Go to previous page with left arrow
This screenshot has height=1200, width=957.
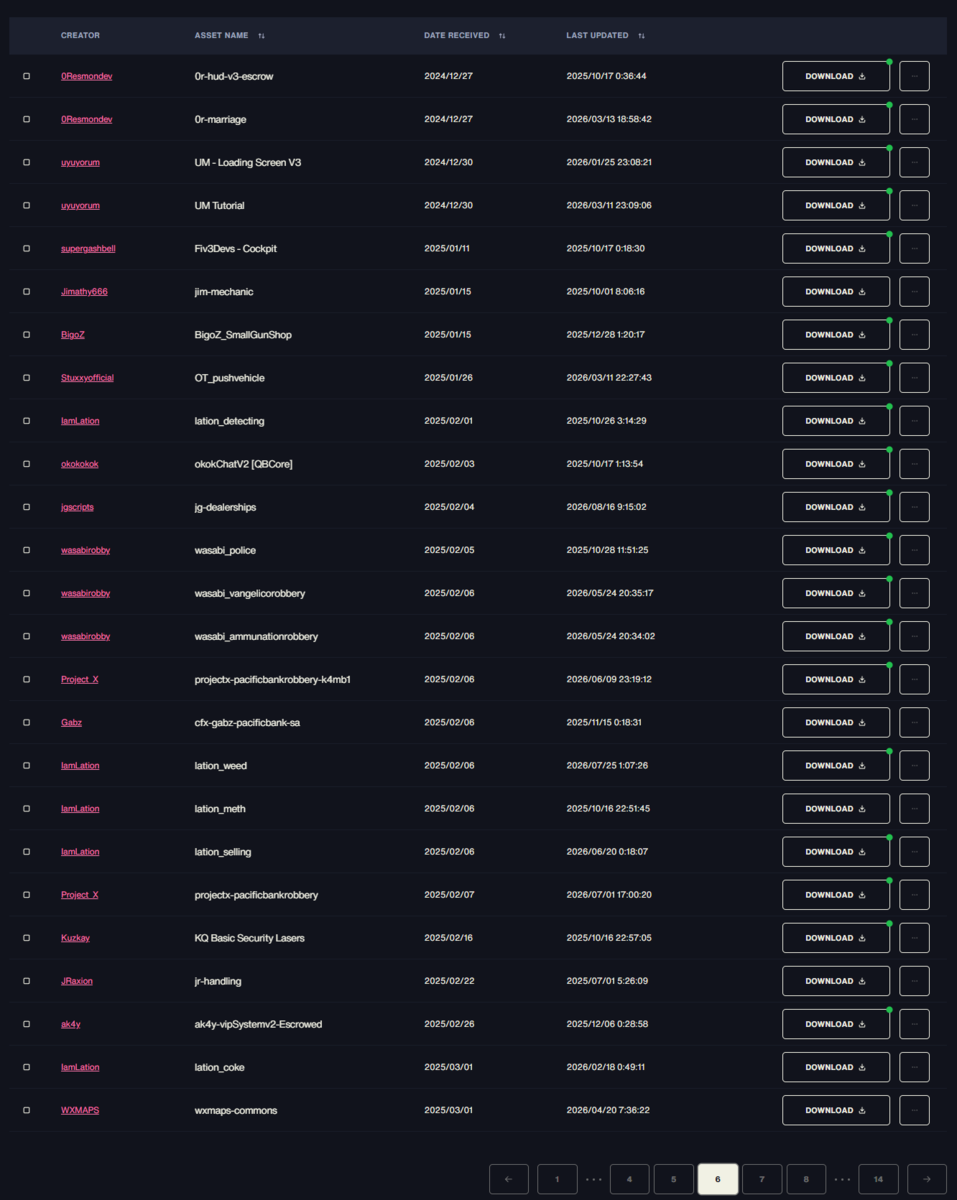tap(509, 1179)
